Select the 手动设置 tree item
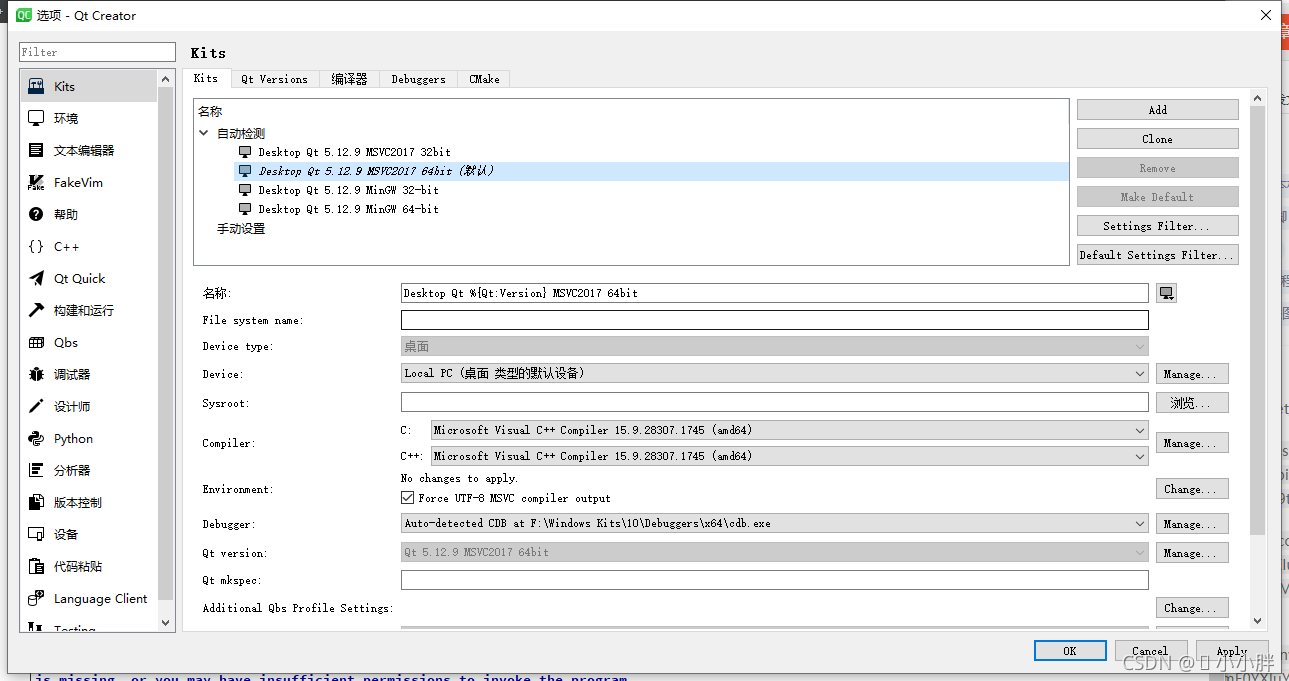 pos(241,229)
